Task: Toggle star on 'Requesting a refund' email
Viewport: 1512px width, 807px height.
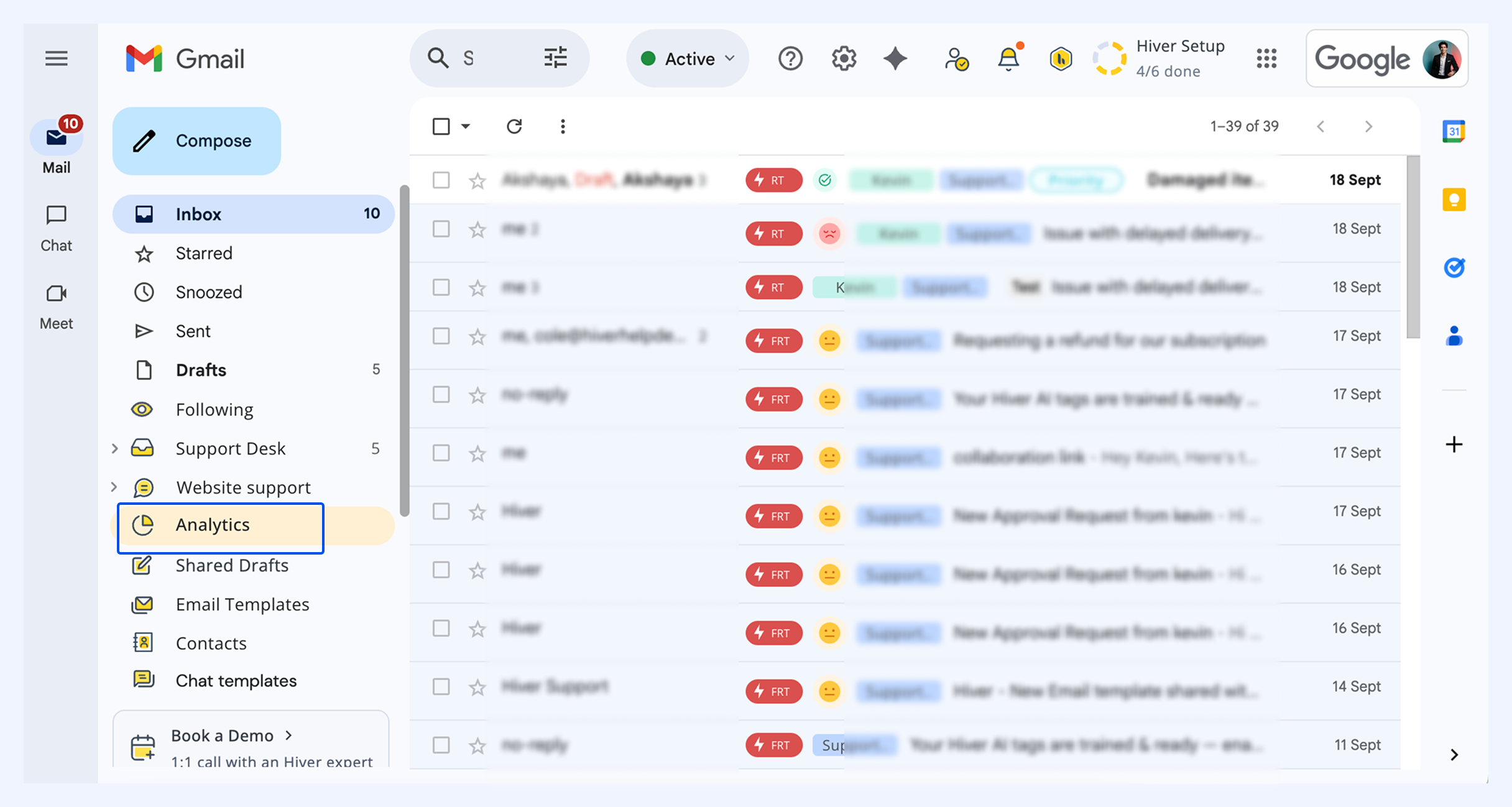Action: click(477, 336)
